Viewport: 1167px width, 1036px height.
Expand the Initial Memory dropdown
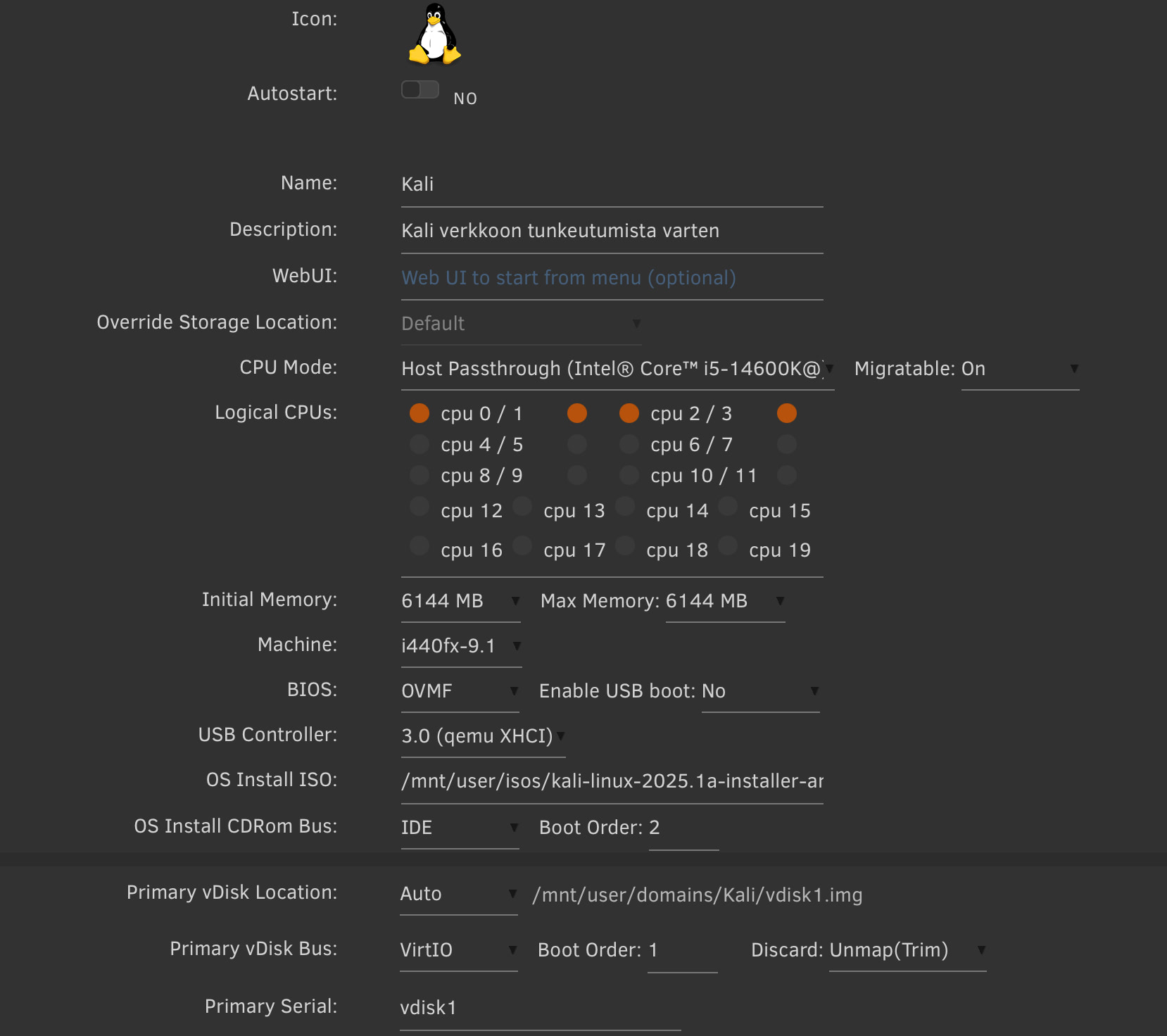click(x=460, y=601)
